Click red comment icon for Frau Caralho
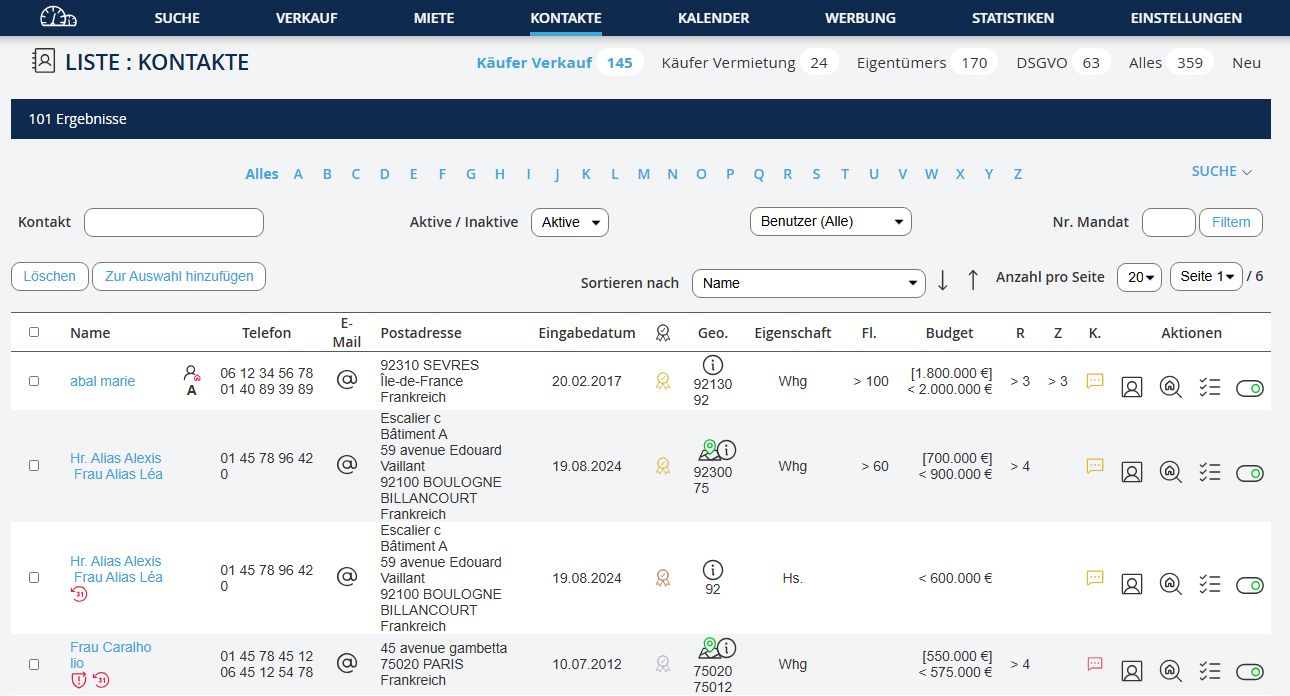 (x=1095, y=663)
